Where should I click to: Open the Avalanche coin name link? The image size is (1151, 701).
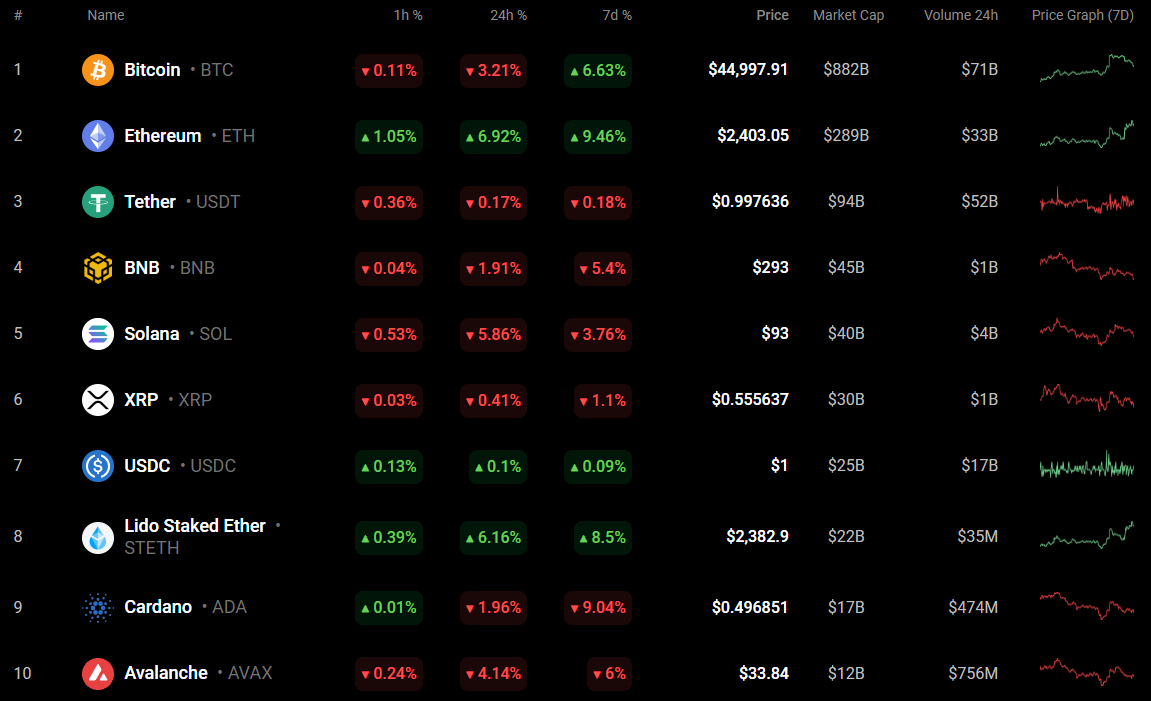(166, 673)
